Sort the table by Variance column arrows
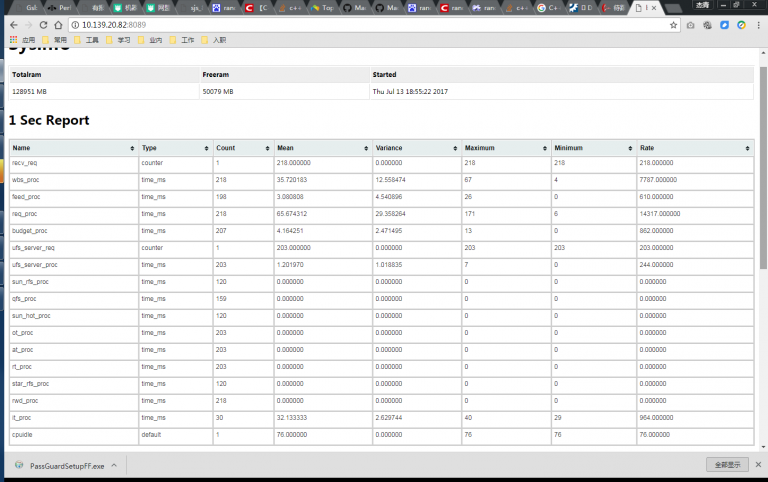 tap(455, 148)
